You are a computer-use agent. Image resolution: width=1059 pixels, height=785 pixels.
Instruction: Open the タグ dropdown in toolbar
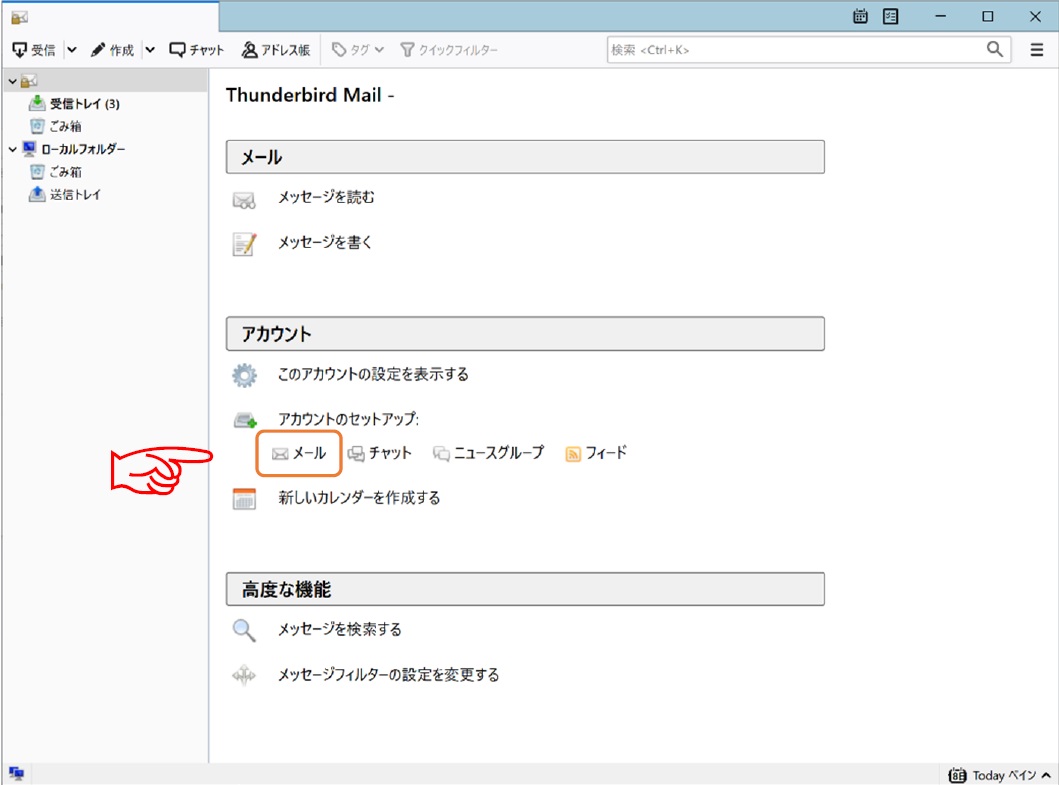358,50
